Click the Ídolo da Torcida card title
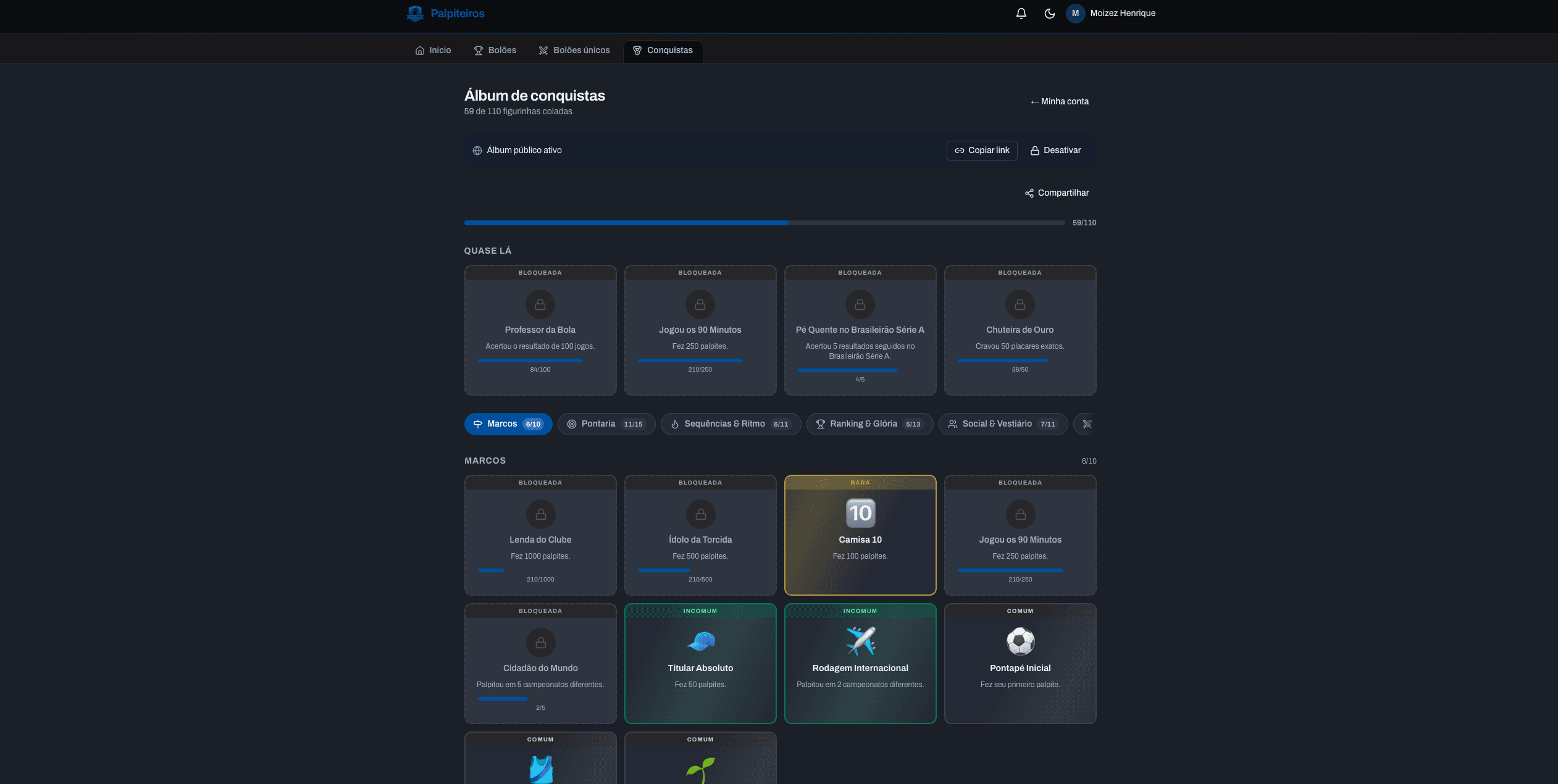The image size is (1558, 784). [700, 540]
